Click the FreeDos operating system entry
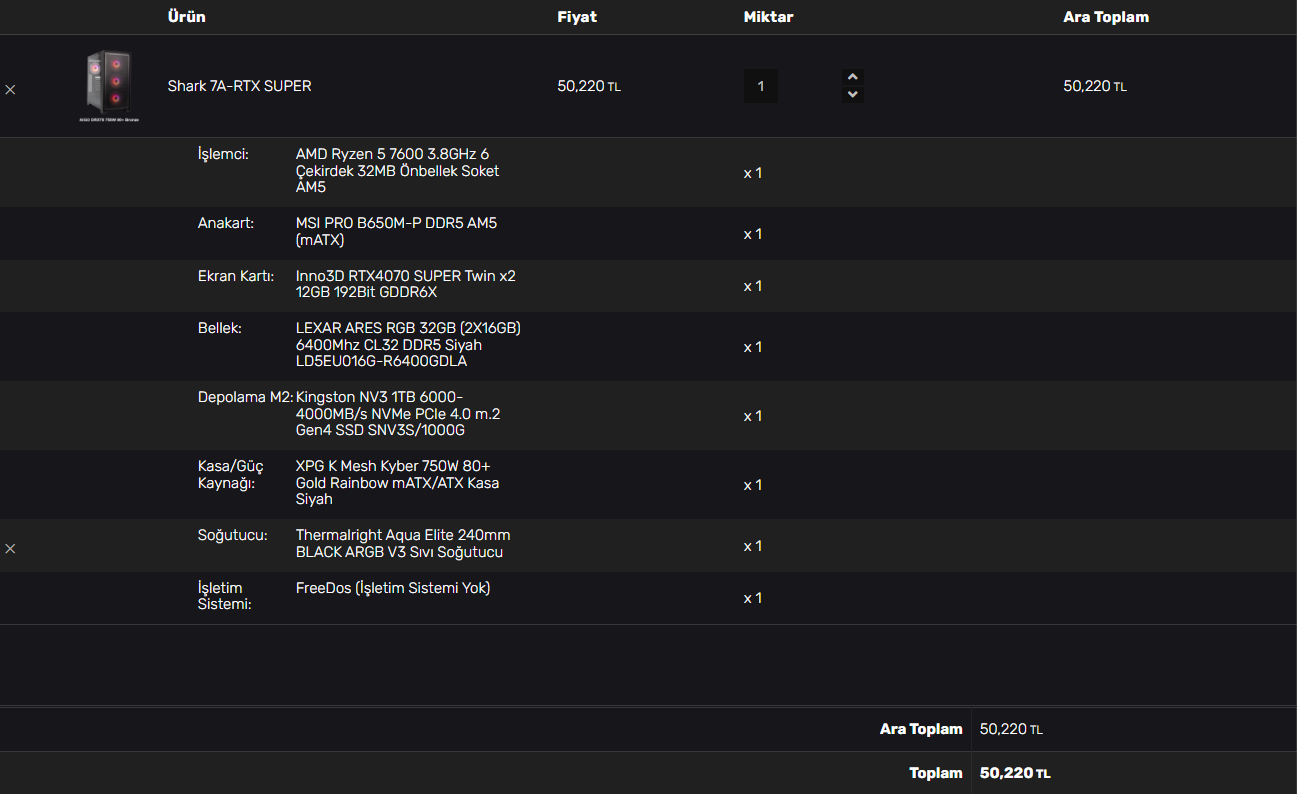 tap(393, 588)
